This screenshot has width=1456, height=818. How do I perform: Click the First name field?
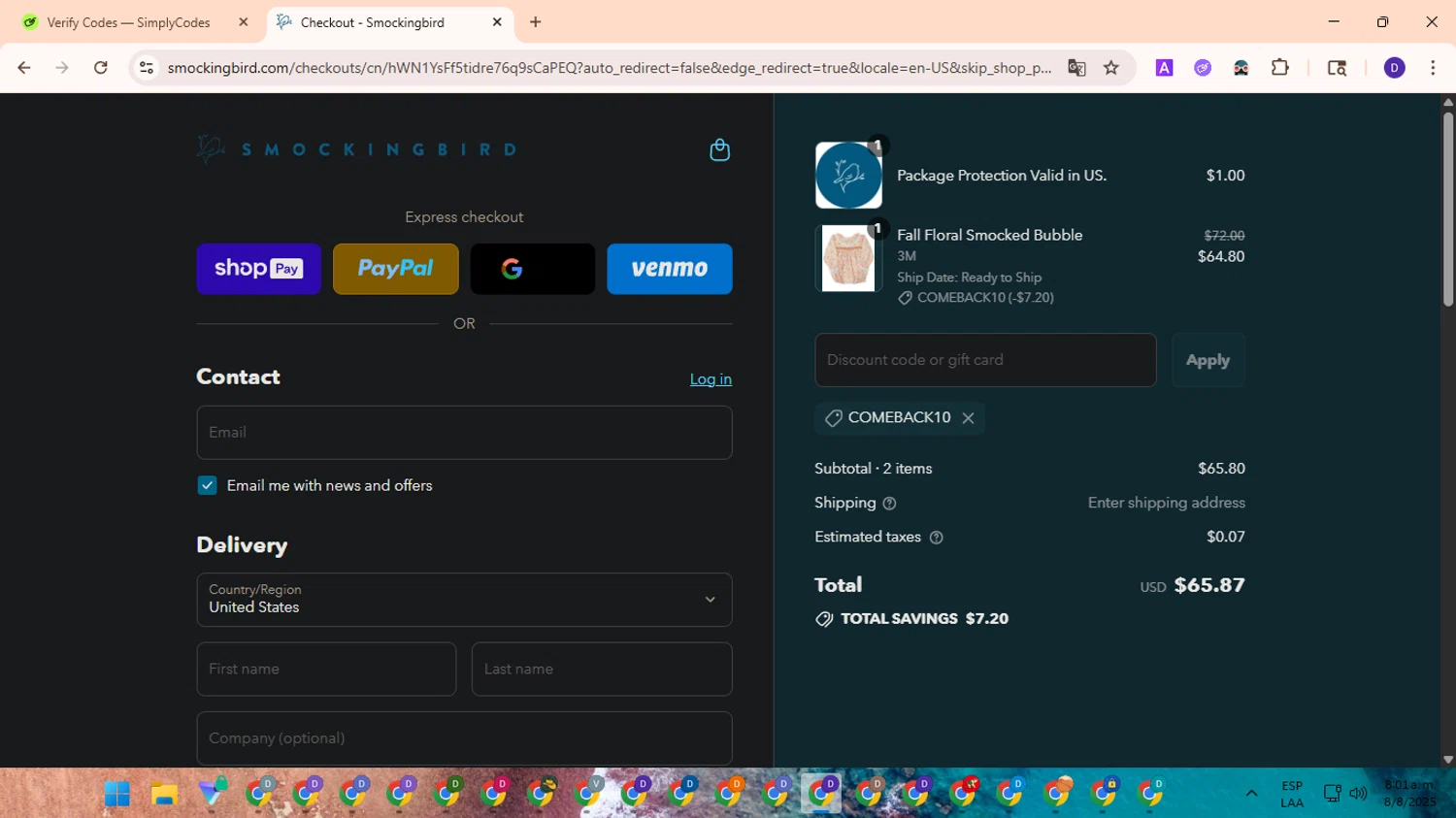[326, 669]
